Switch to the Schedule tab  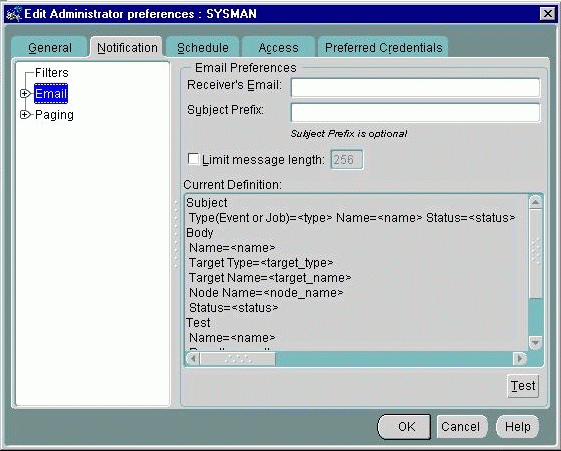203,47
